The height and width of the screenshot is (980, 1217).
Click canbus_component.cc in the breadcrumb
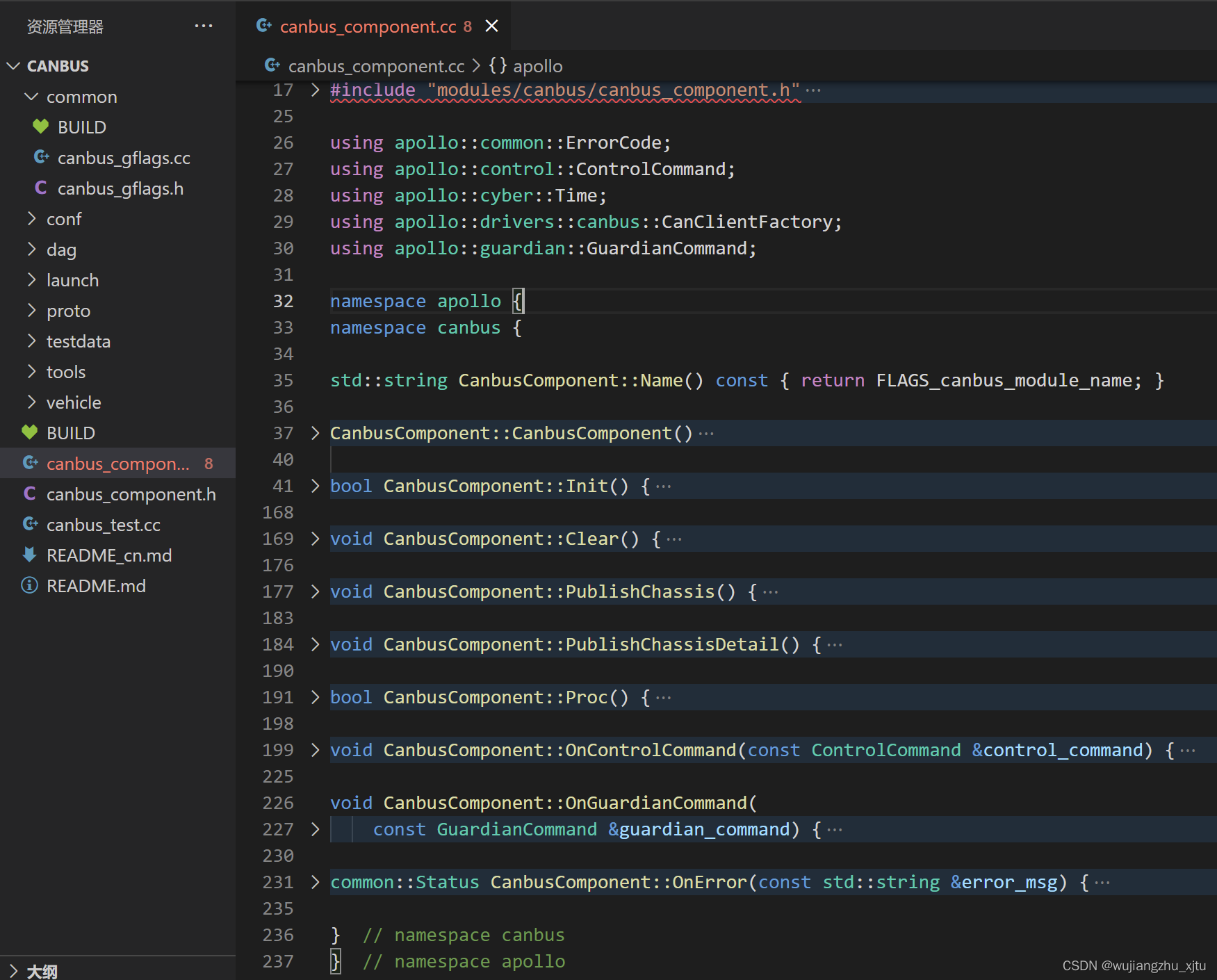pos(376,66)
